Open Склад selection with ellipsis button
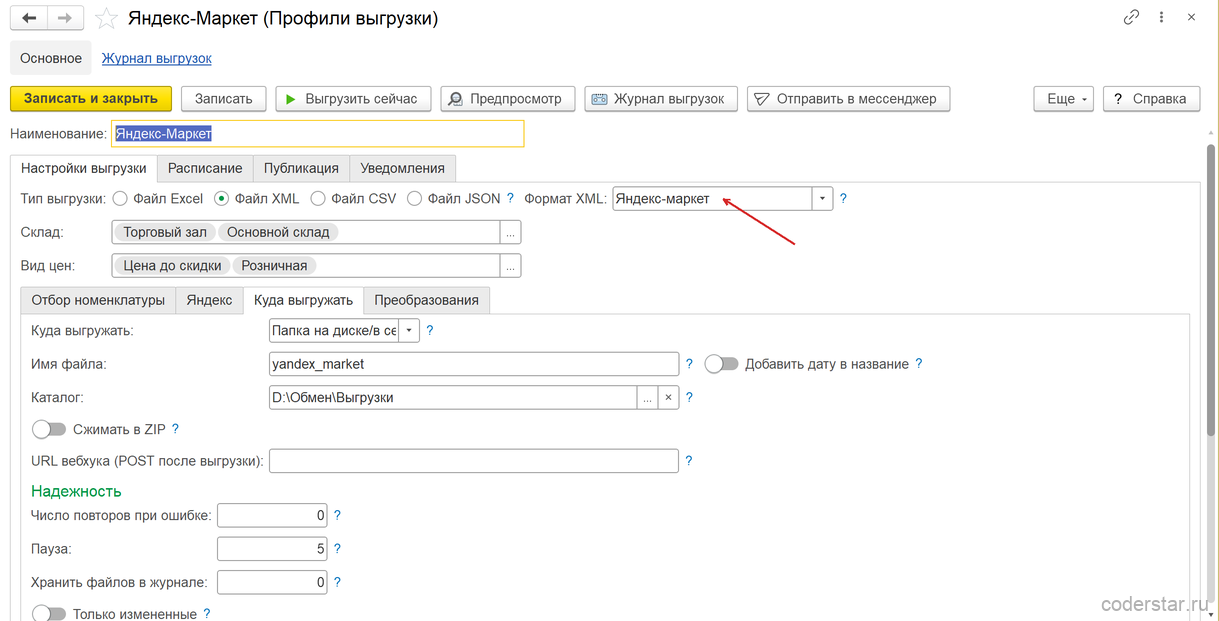Image resolution: width=1219 pixels, height=621 pixels. 510,232
